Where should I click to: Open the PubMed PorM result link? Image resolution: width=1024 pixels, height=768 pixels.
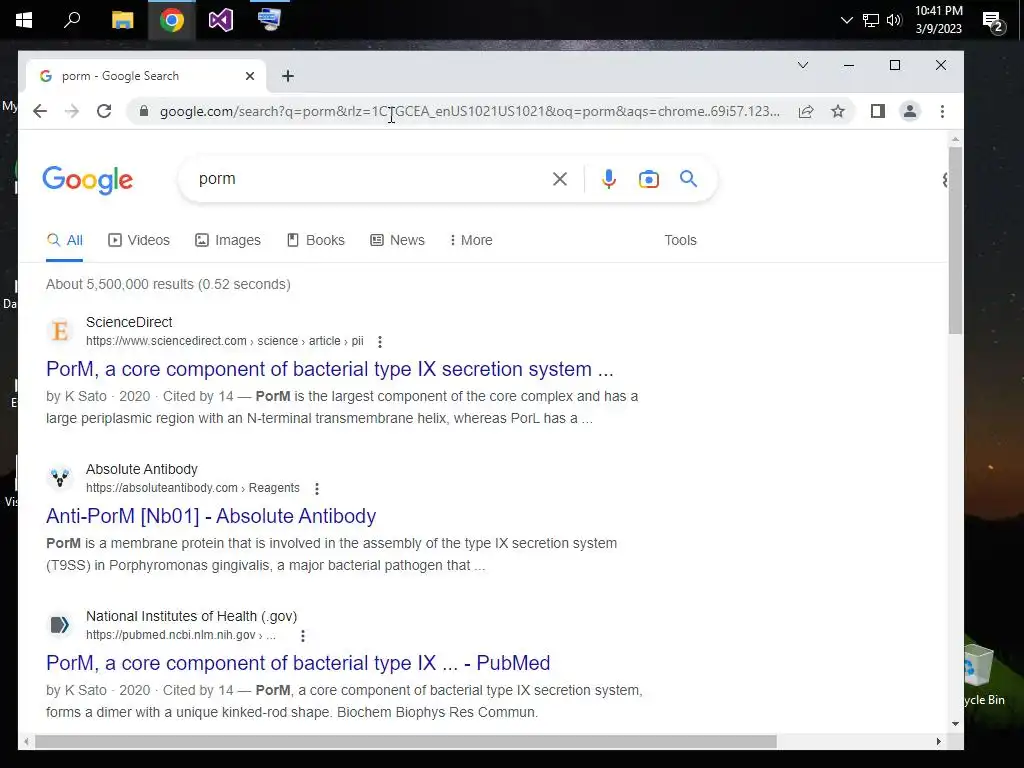tap(298, 663)
